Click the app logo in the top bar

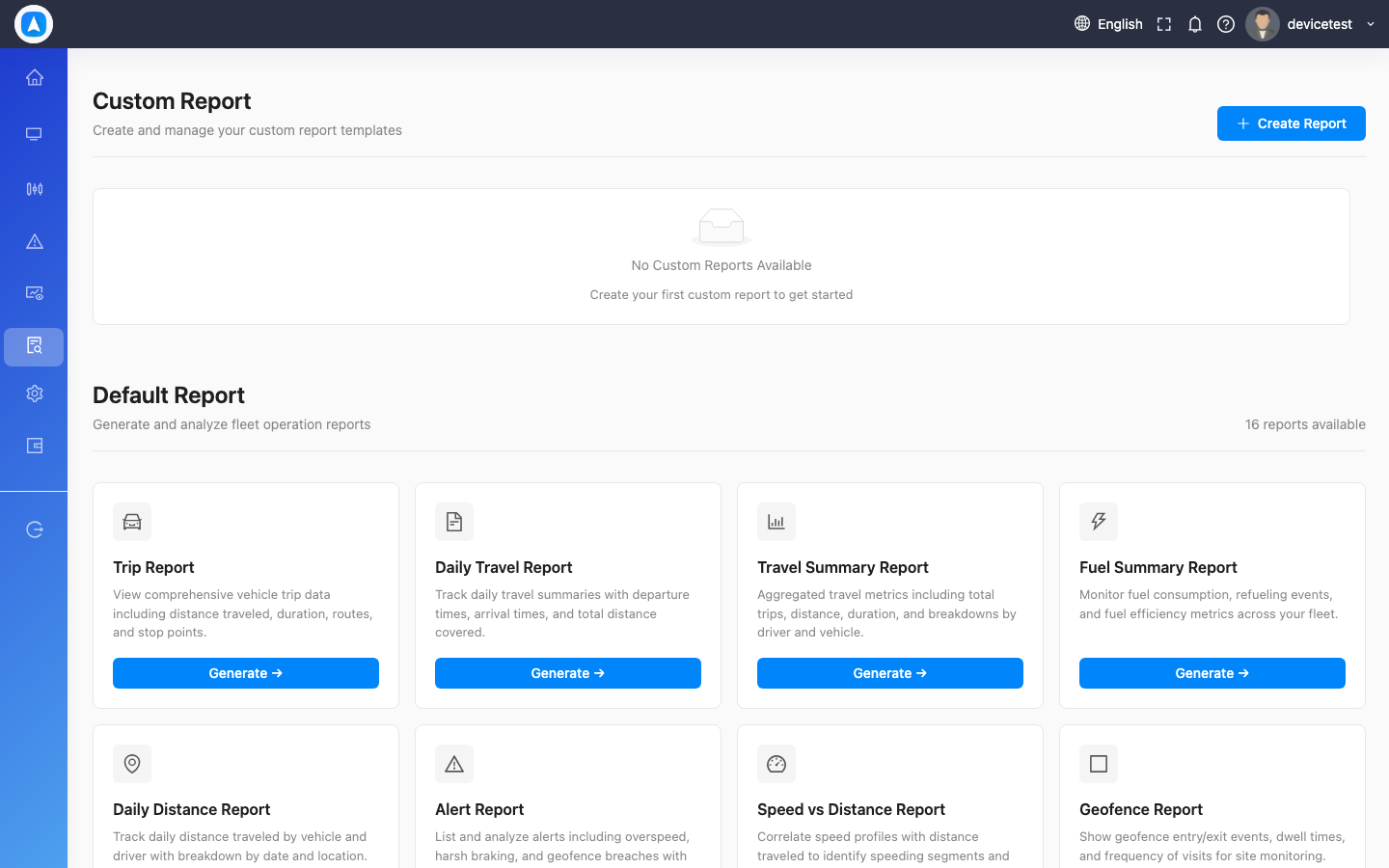click(34, 24)
